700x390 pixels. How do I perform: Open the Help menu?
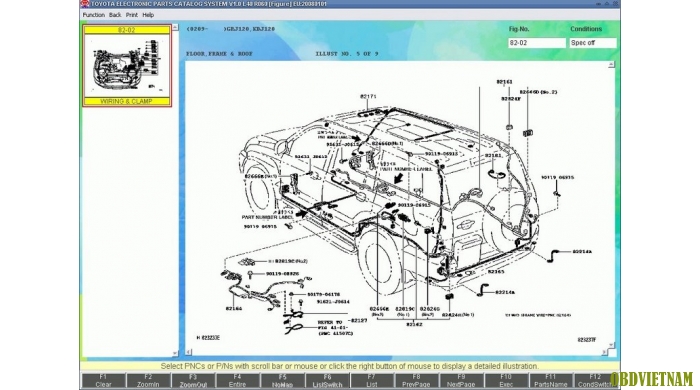(x=148, y=15)
